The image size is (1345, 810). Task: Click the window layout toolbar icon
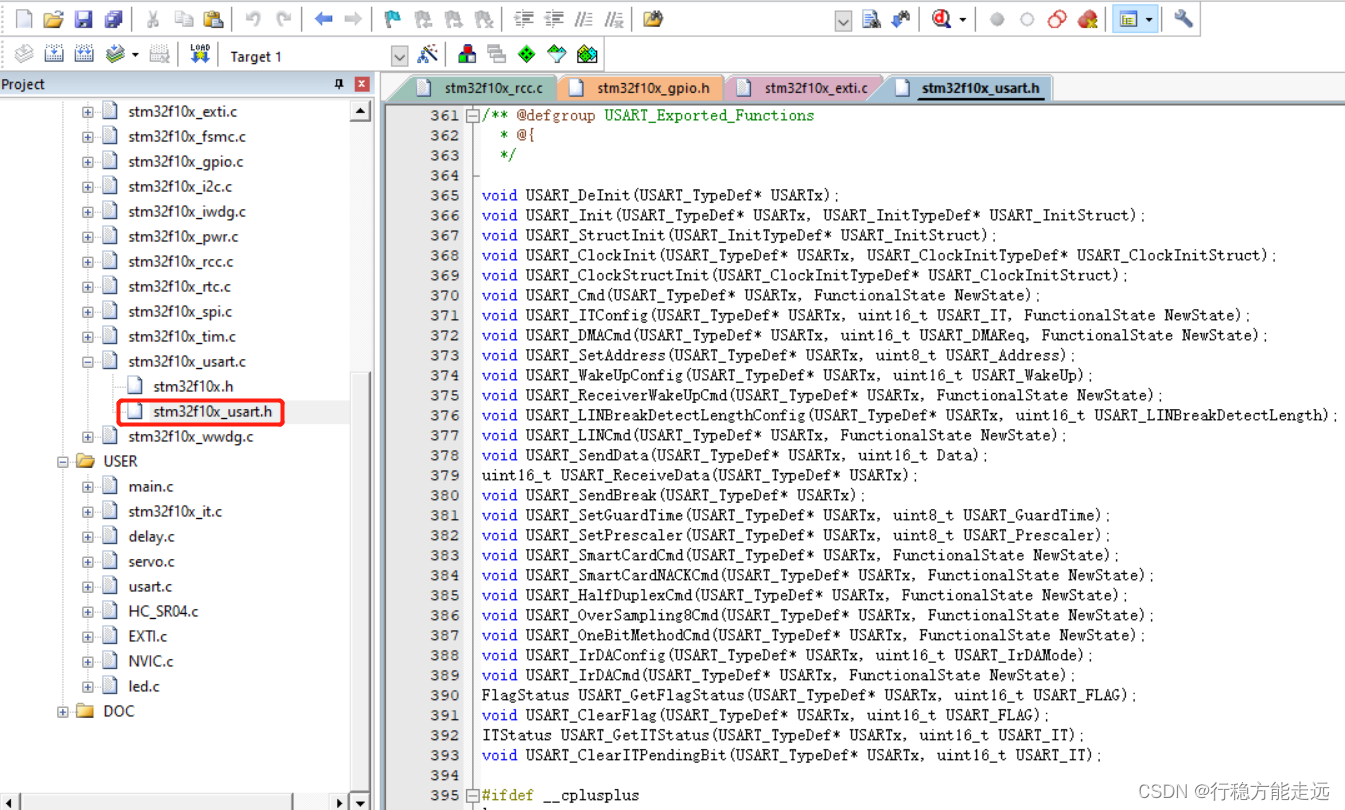(x=1129, y=19)
